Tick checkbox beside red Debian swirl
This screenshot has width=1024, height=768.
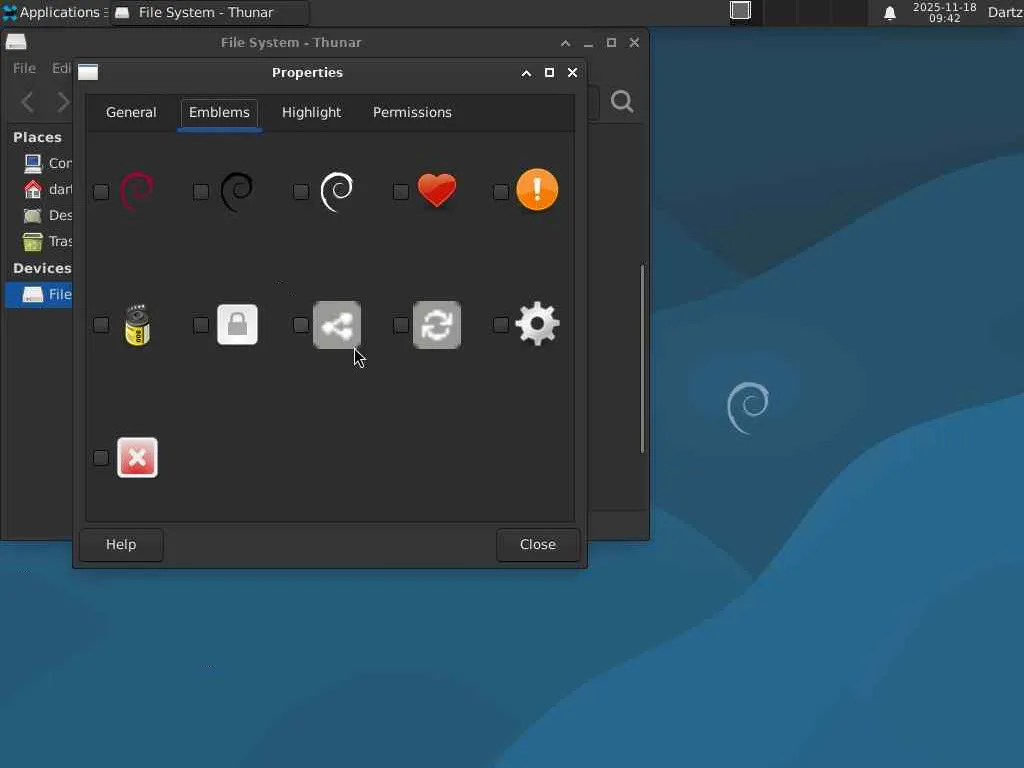tap(101, 192)
